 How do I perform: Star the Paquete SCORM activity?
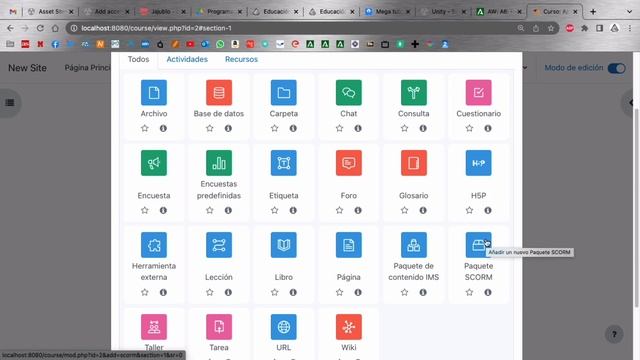pyautogui.click(x=469, y=292)
